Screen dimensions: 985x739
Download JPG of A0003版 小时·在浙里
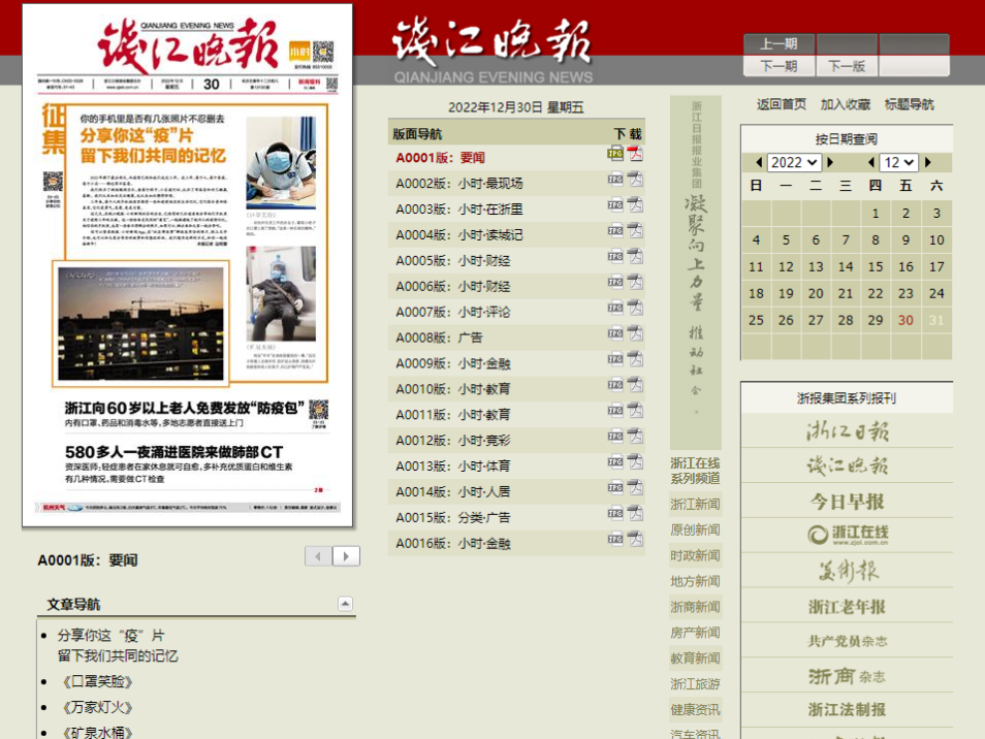615,205
